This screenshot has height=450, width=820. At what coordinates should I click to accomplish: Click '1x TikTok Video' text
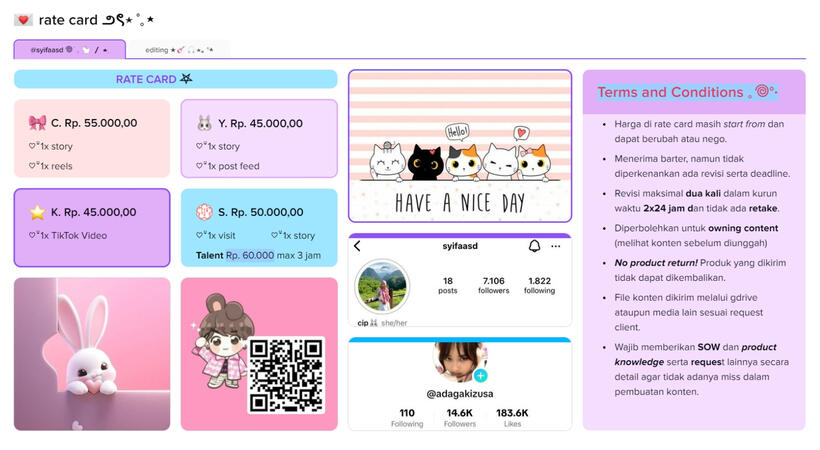pyautogui.click(x=74, y=235)
